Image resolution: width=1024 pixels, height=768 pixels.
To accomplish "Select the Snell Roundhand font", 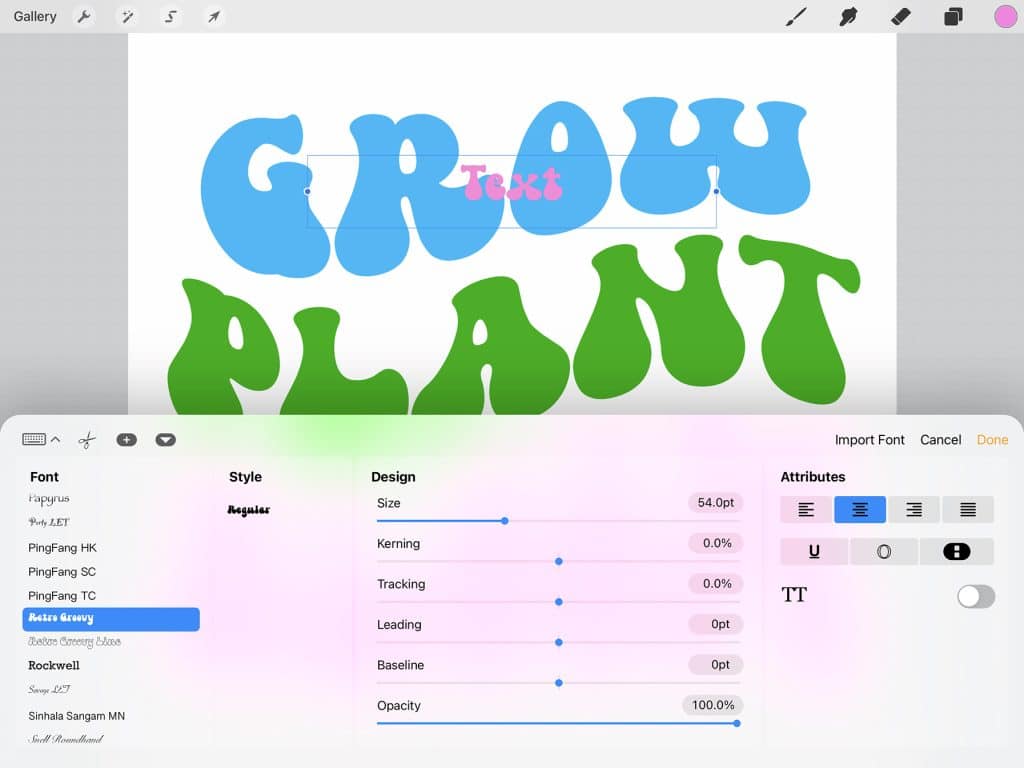I will point(65,740).
